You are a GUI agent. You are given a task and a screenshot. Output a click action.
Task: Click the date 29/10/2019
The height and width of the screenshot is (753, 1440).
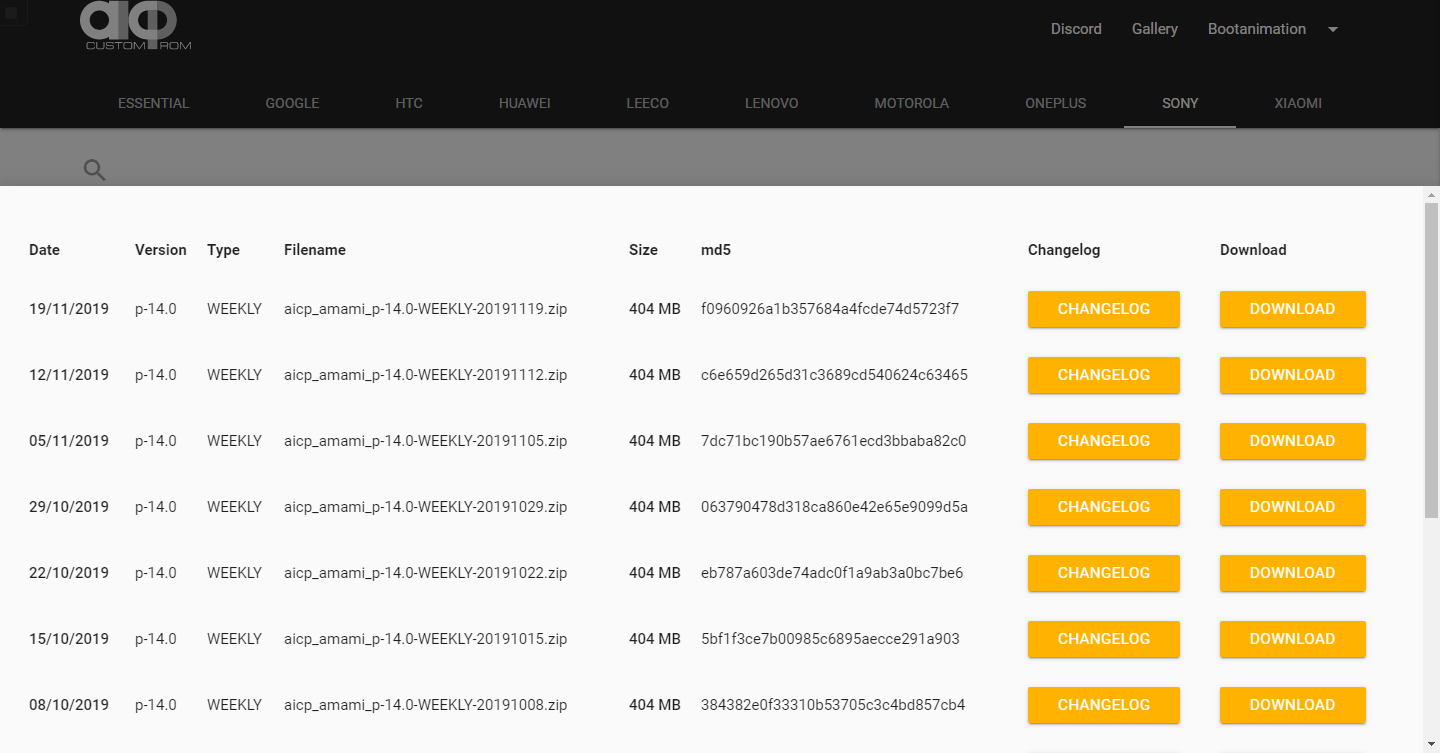coord(69,507)
